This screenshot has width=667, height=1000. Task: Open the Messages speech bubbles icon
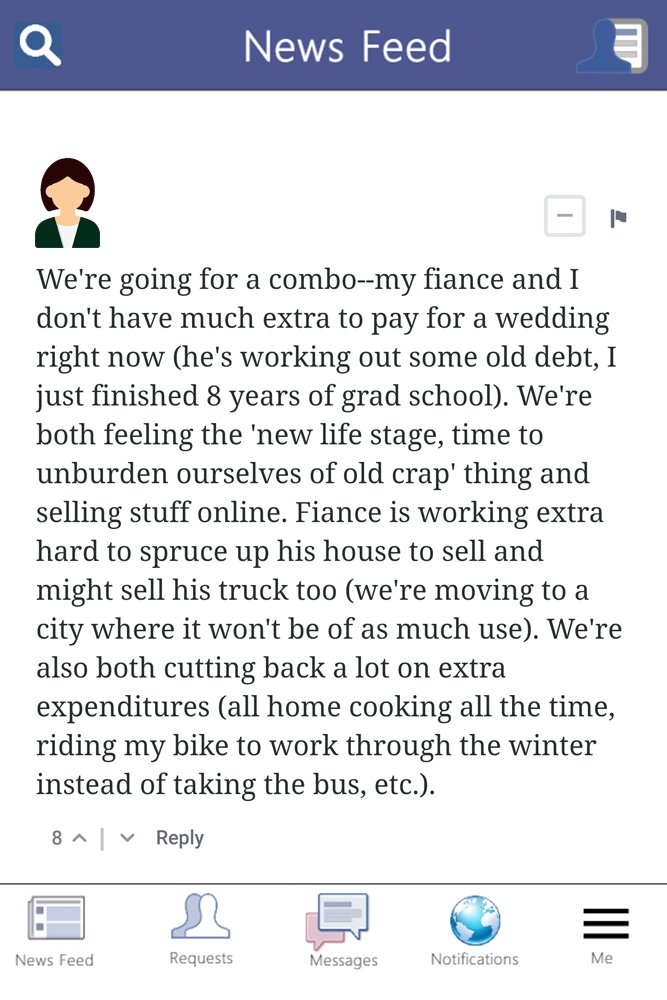point(337,921)
